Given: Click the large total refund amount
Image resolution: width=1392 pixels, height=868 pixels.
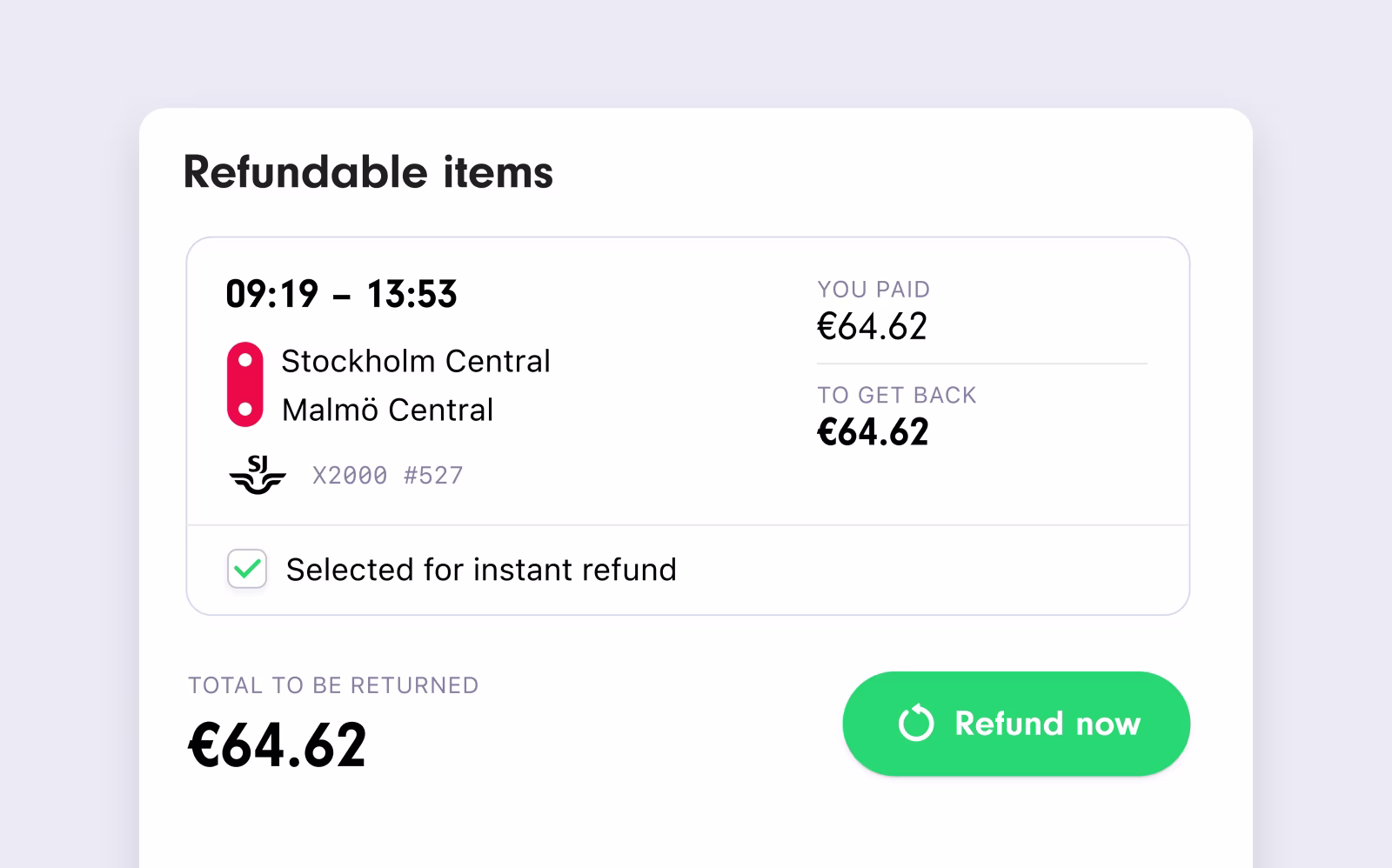Looking at the screenshot, I should click(x=278, y=745).
